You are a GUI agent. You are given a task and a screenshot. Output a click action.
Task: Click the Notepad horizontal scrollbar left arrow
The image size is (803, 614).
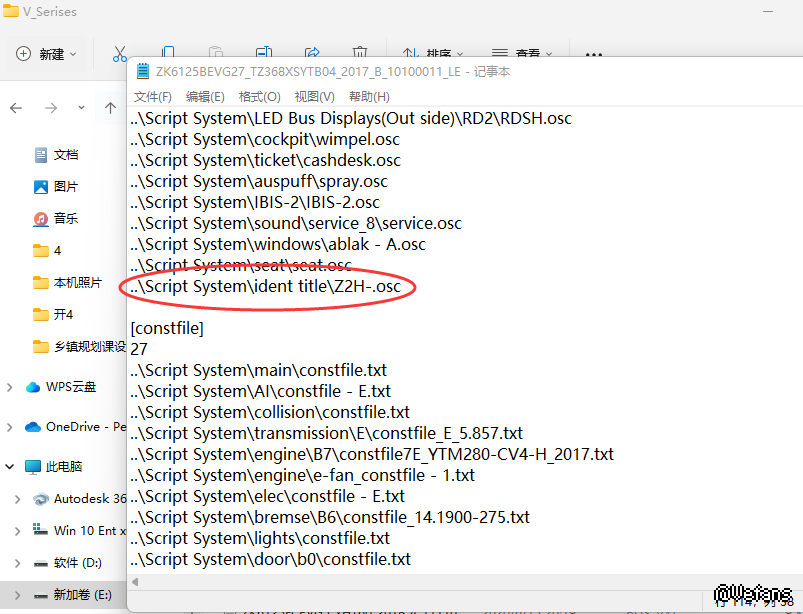(135, 582)
